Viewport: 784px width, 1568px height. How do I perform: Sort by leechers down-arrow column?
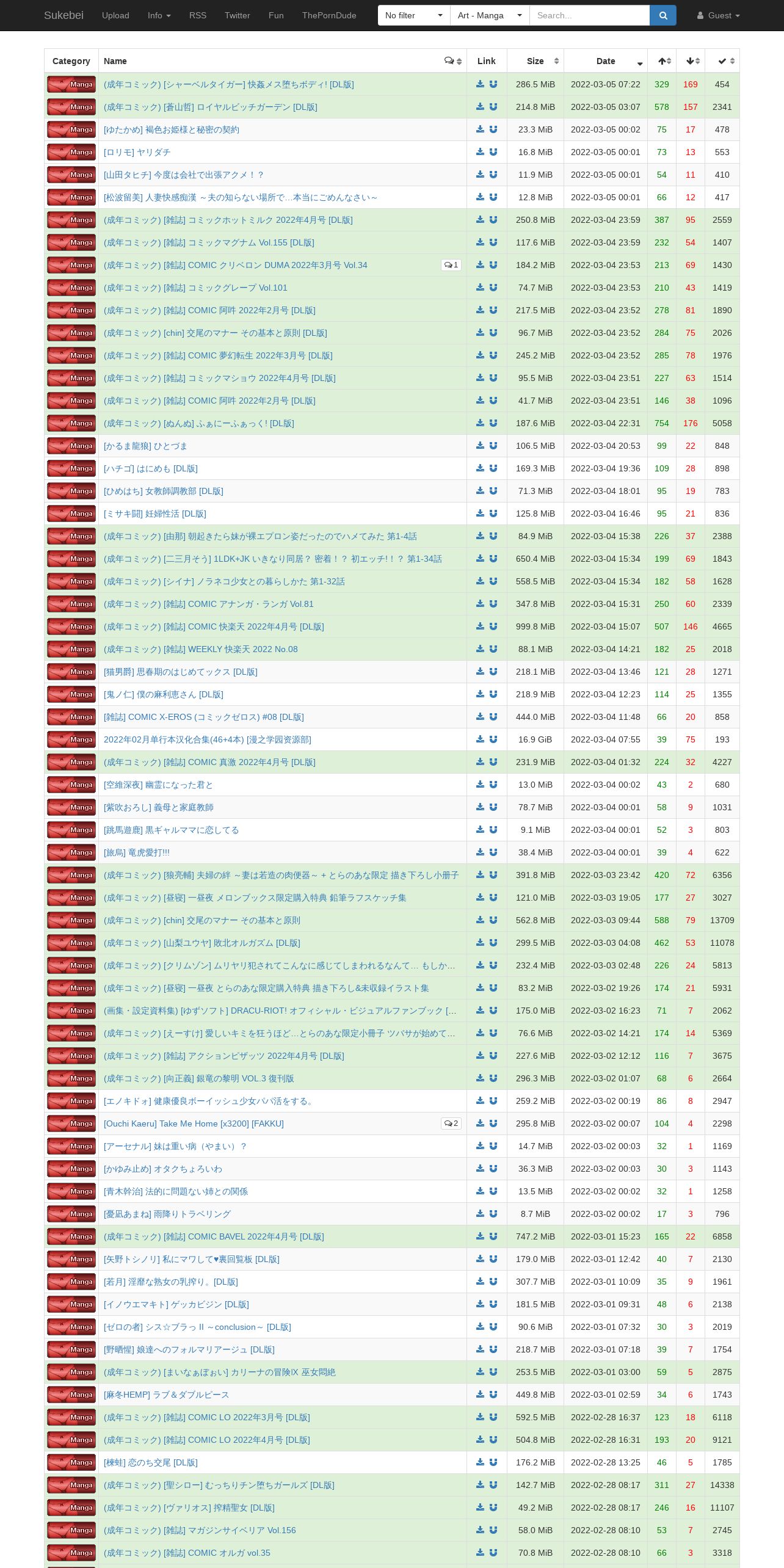pyautogui.click(x=691, y=61)
